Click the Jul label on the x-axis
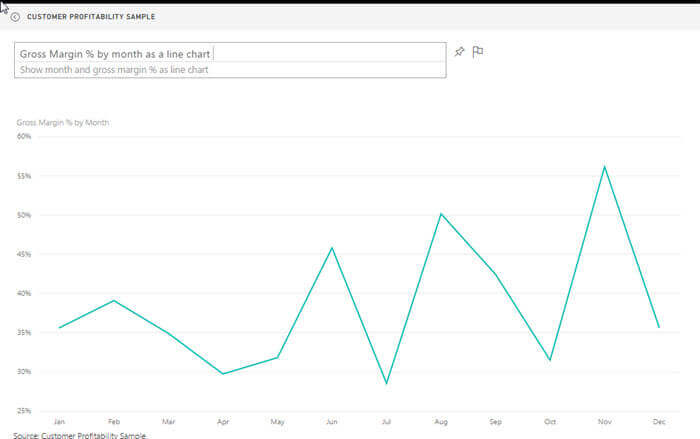The height and width of the screenshot is (439, 700). pos(386,422)
